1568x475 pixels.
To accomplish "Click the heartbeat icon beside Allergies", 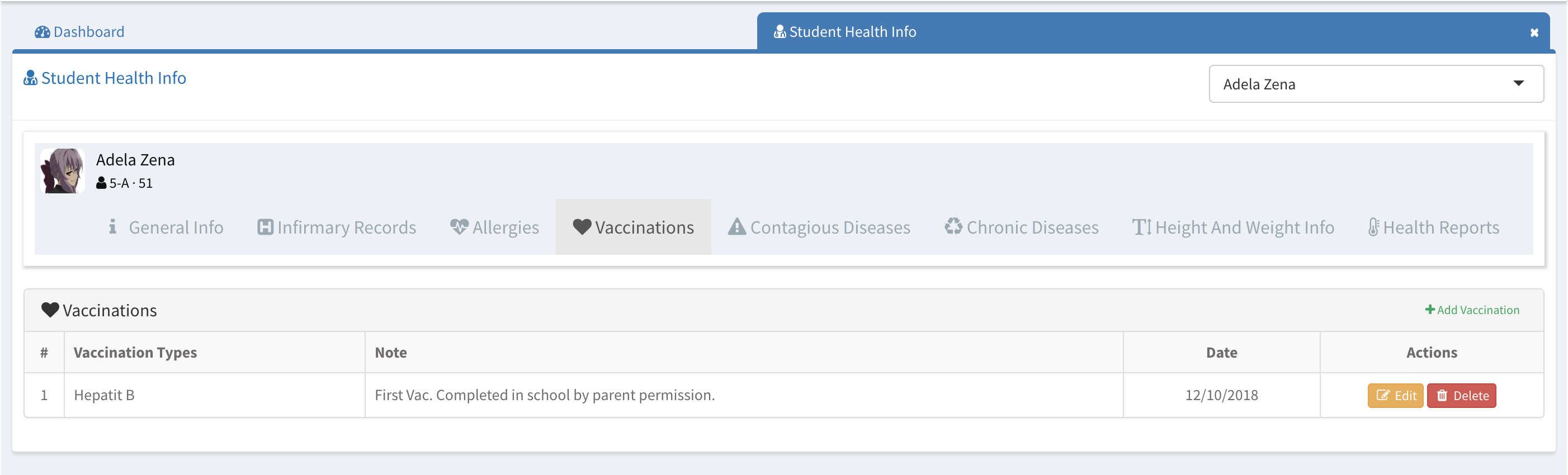I will [459, 227].
